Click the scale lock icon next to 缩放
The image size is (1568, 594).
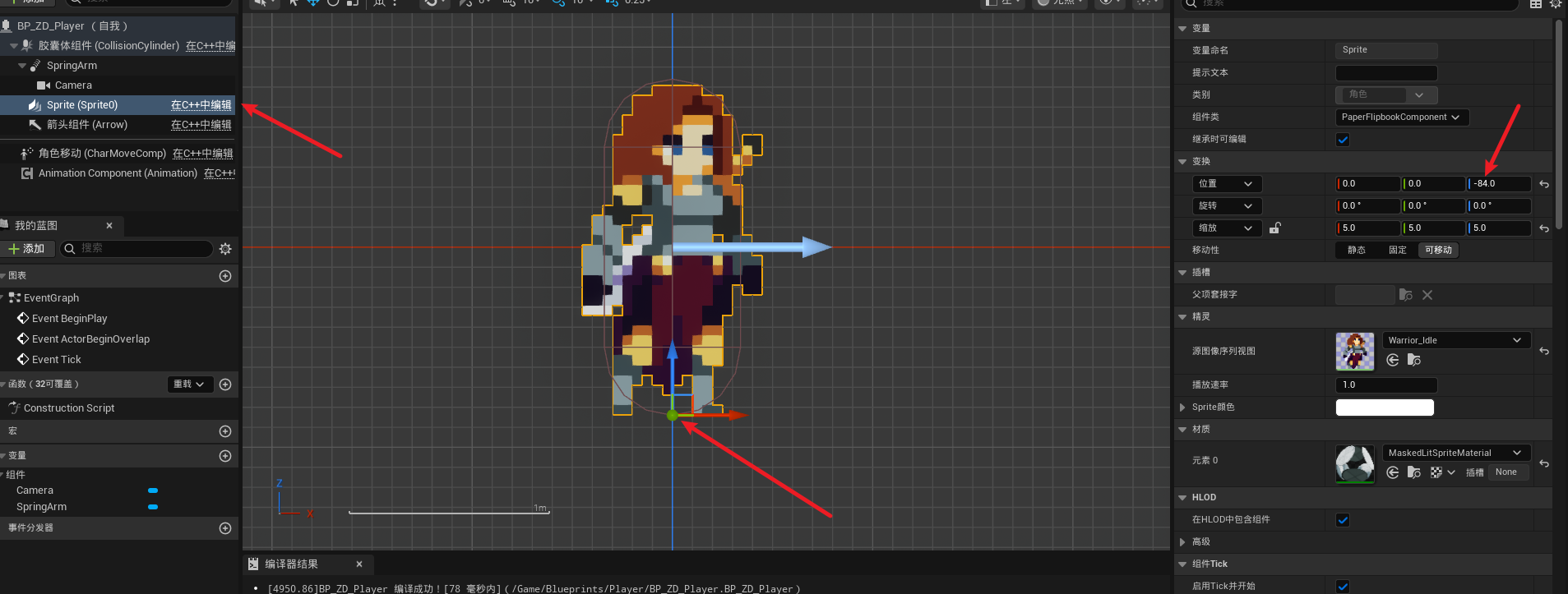coord(1274,228)
